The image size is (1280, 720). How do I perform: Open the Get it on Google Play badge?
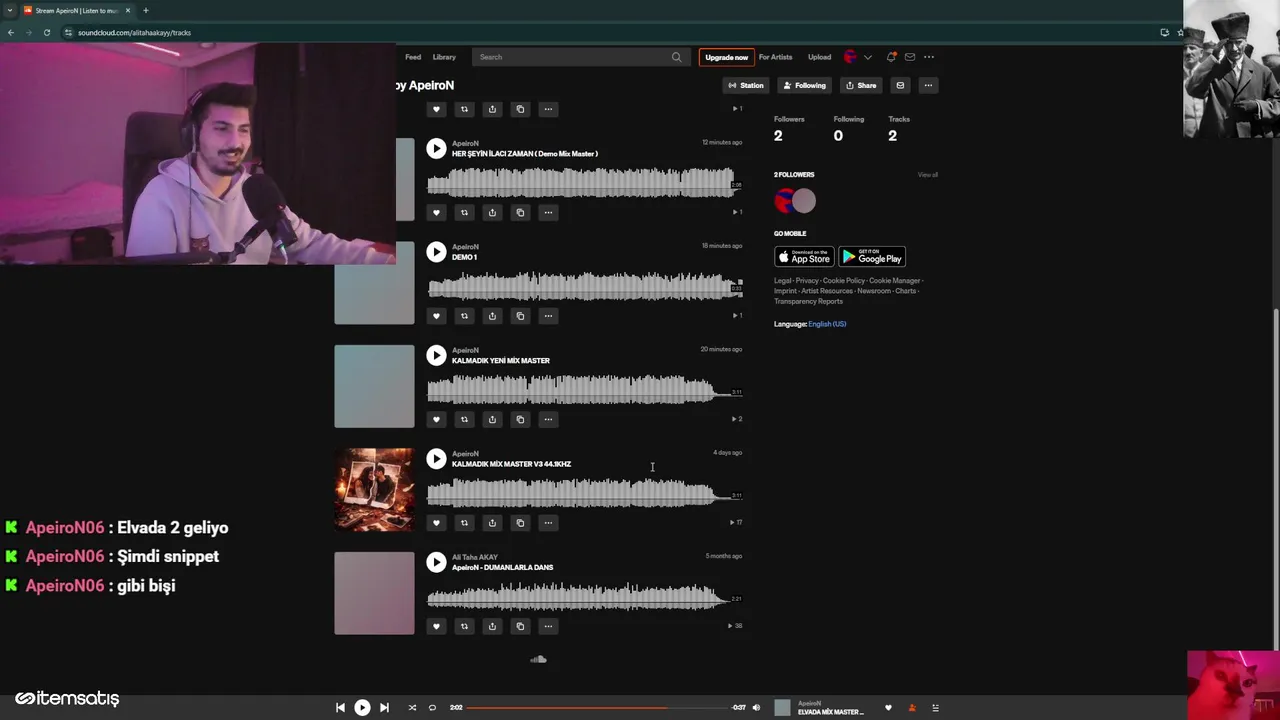point(872,257)
